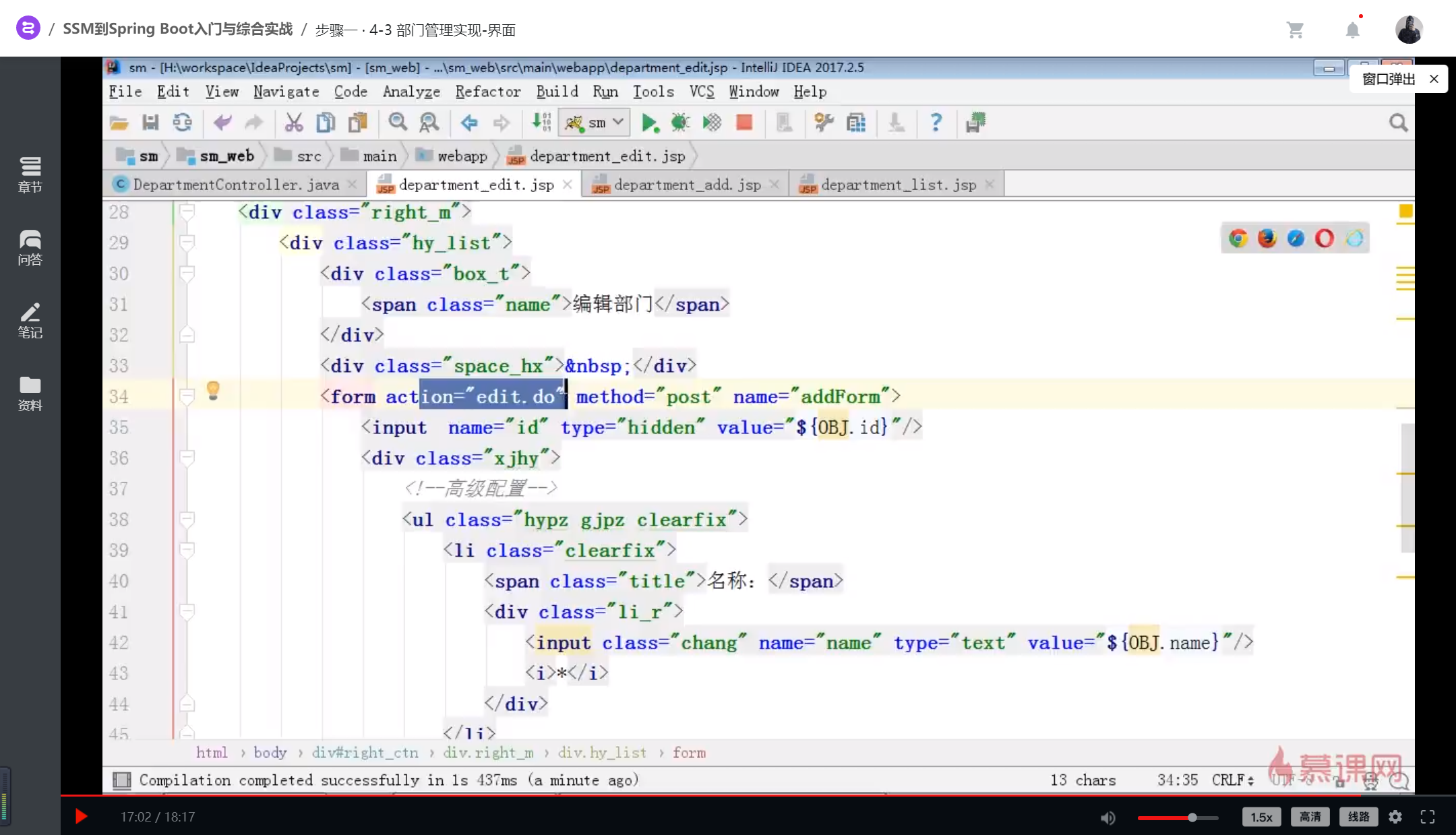Click the red Stop button

point(744,123)
